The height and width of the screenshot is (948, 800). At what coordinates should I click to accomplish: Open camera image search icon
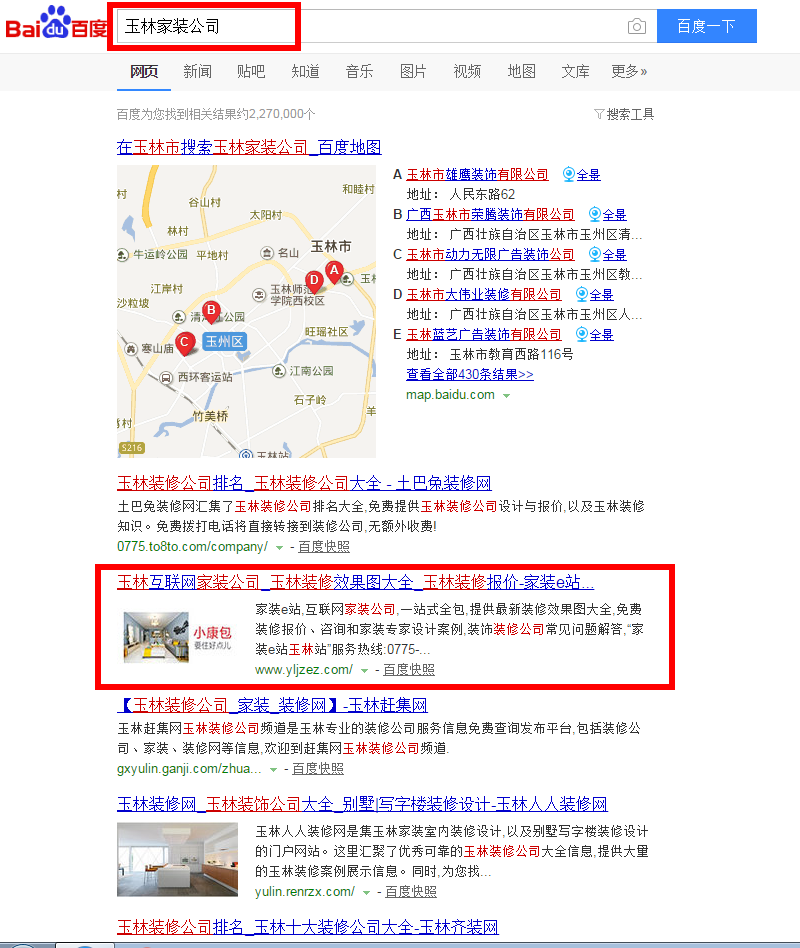(x=636, y=26)
